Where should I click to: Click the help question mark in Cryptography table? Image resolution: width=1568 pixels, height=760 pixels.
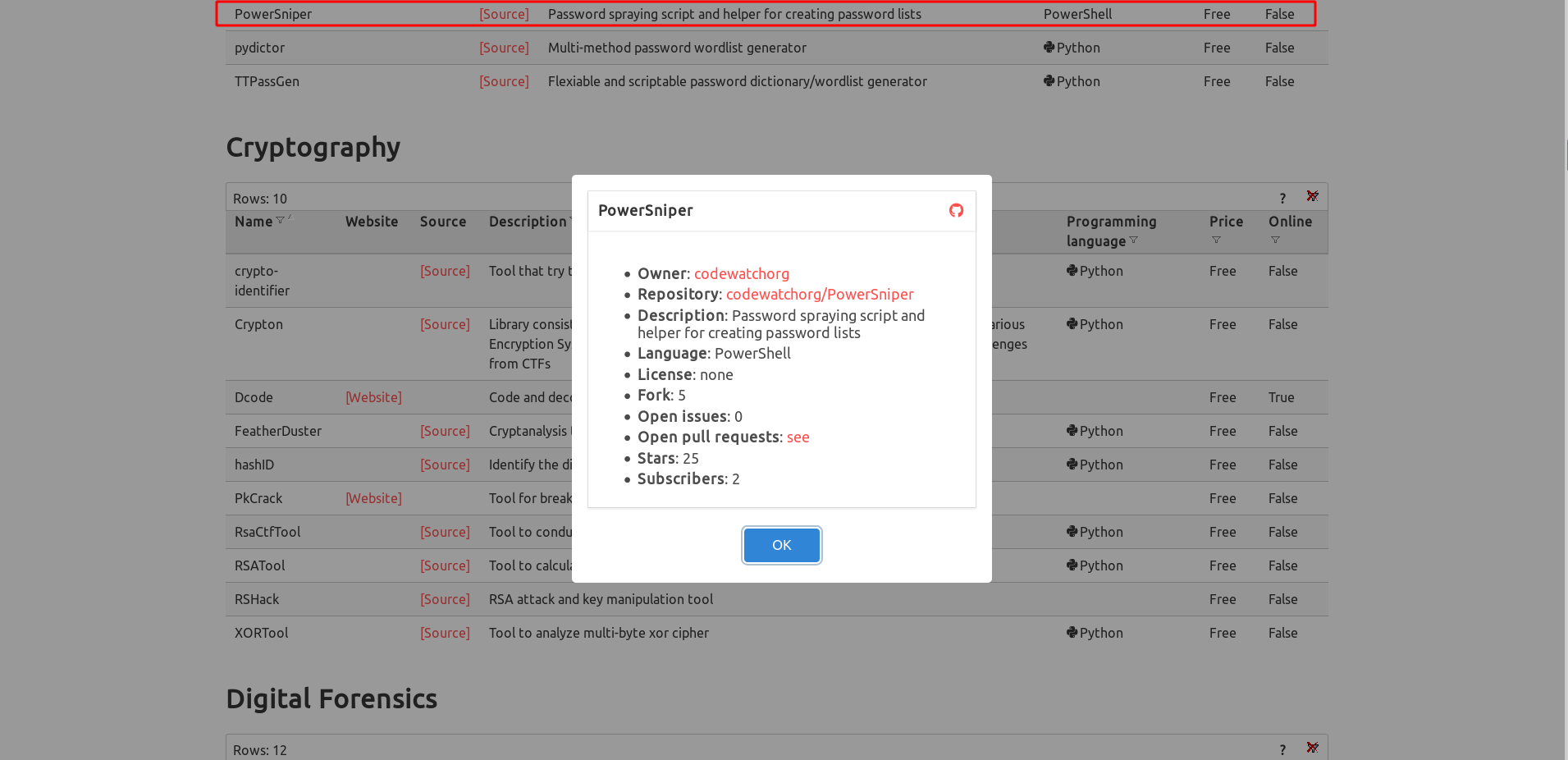point(1282,198)
